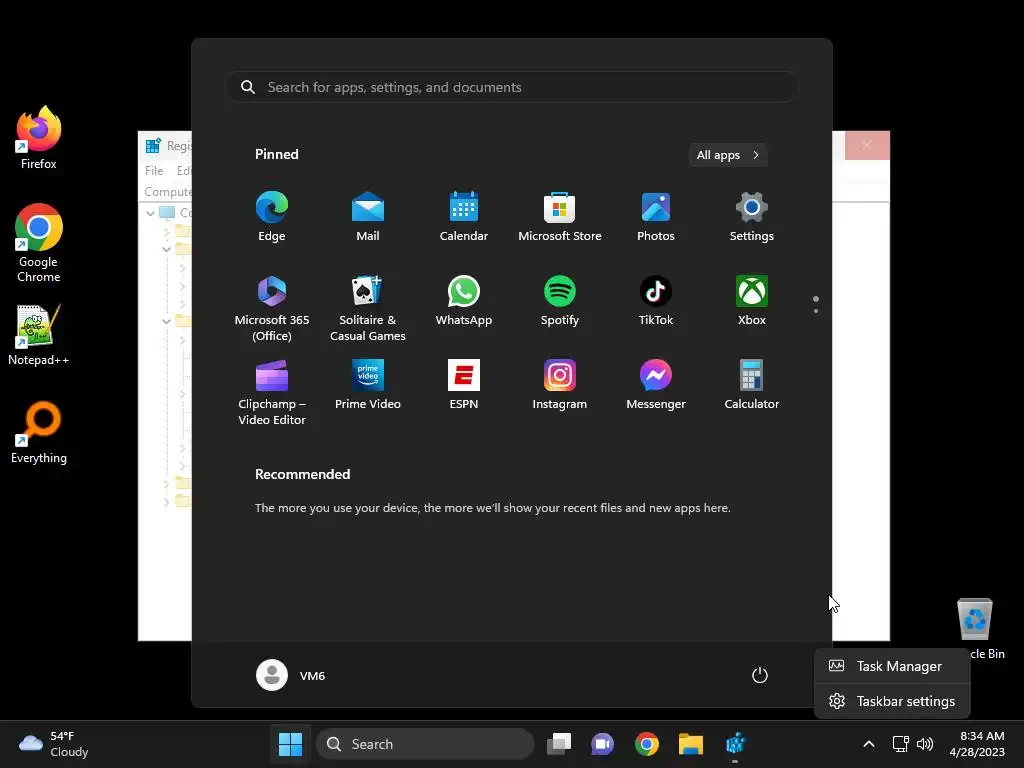This screenshot has width=1024, height=768.
Task: Open the Chat taskbar icon
Action: [x=602, y=744]
